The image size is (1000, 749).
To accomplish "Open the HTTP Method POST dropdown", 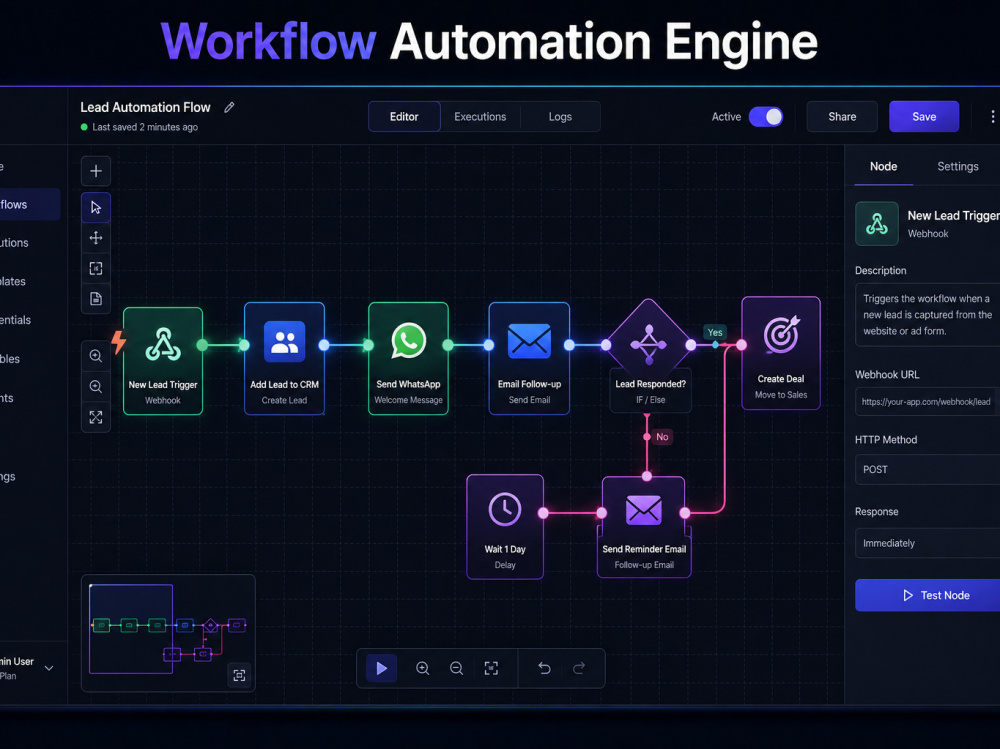I will pos(927,470).
